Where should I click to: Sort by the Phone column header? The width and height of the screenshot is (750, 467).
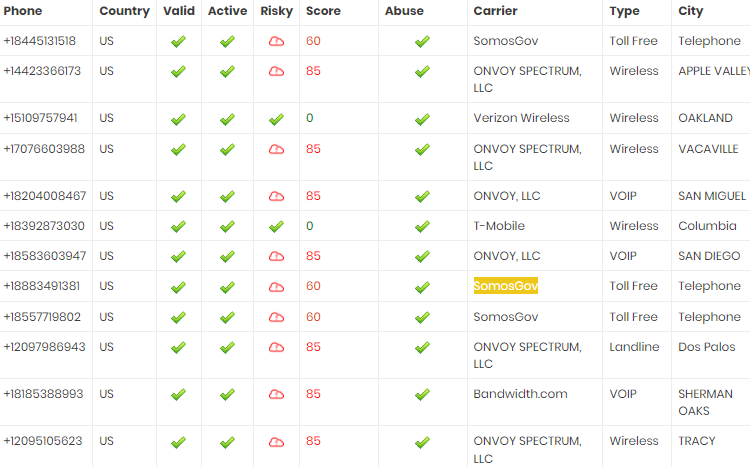pyautogui.click(x=22, y=11)
